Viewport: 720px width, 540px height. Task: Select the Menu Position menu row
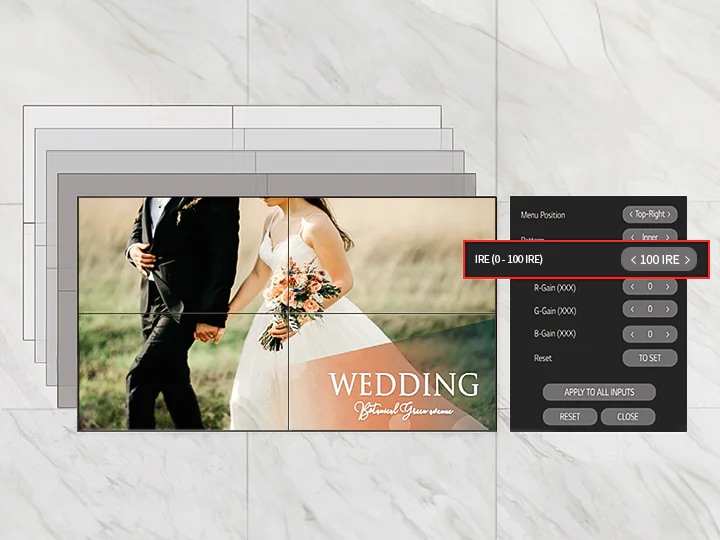tap(598, 214)
